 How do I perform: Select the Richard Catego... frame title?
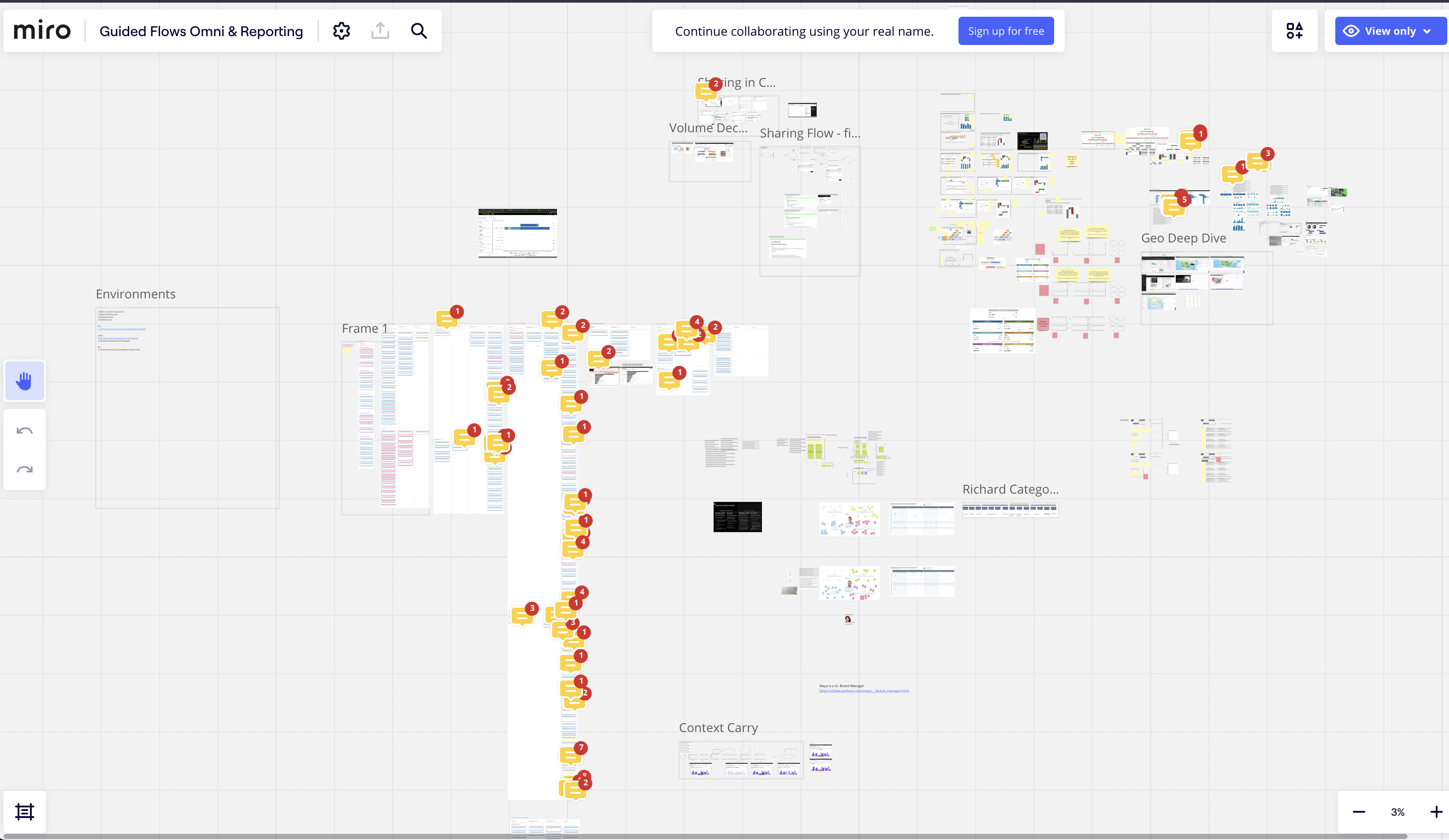click(1010, 489)
